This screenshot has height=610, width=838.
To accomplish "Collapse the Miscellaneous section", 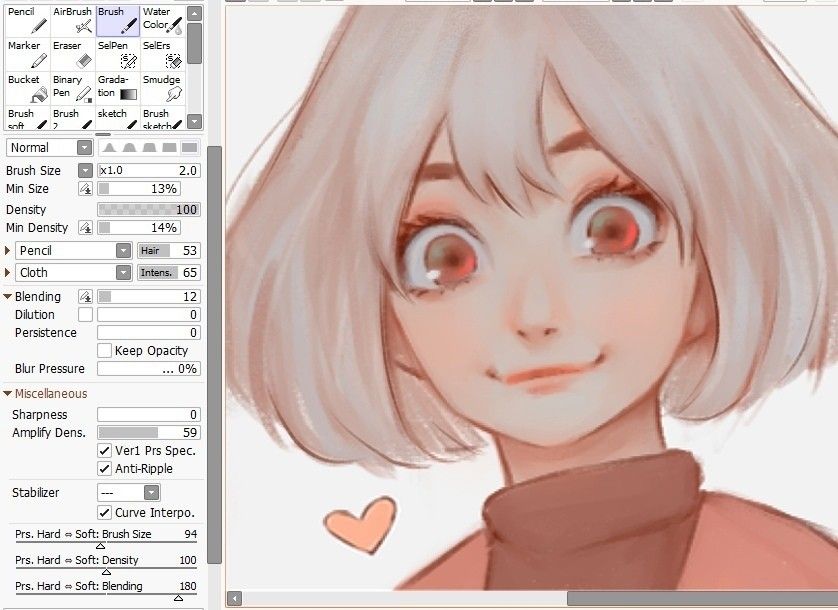I will [7, 393].
